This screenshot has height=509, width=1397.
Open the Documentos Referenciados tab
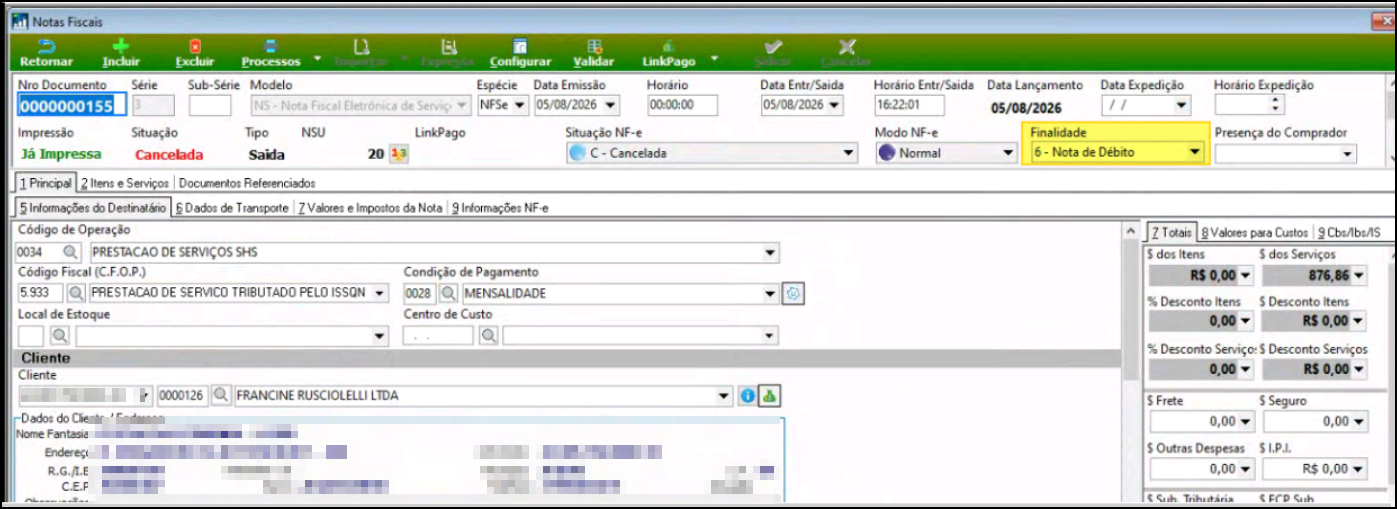click(x=247, y=184)
